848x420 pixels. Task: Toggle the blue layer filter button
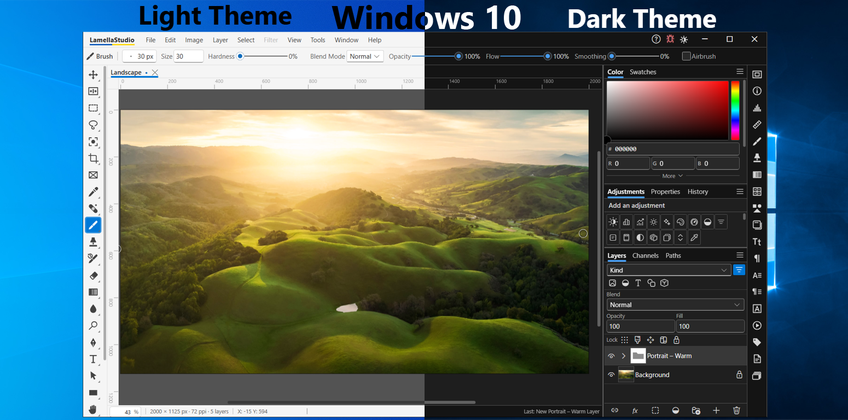coord(739,270)
